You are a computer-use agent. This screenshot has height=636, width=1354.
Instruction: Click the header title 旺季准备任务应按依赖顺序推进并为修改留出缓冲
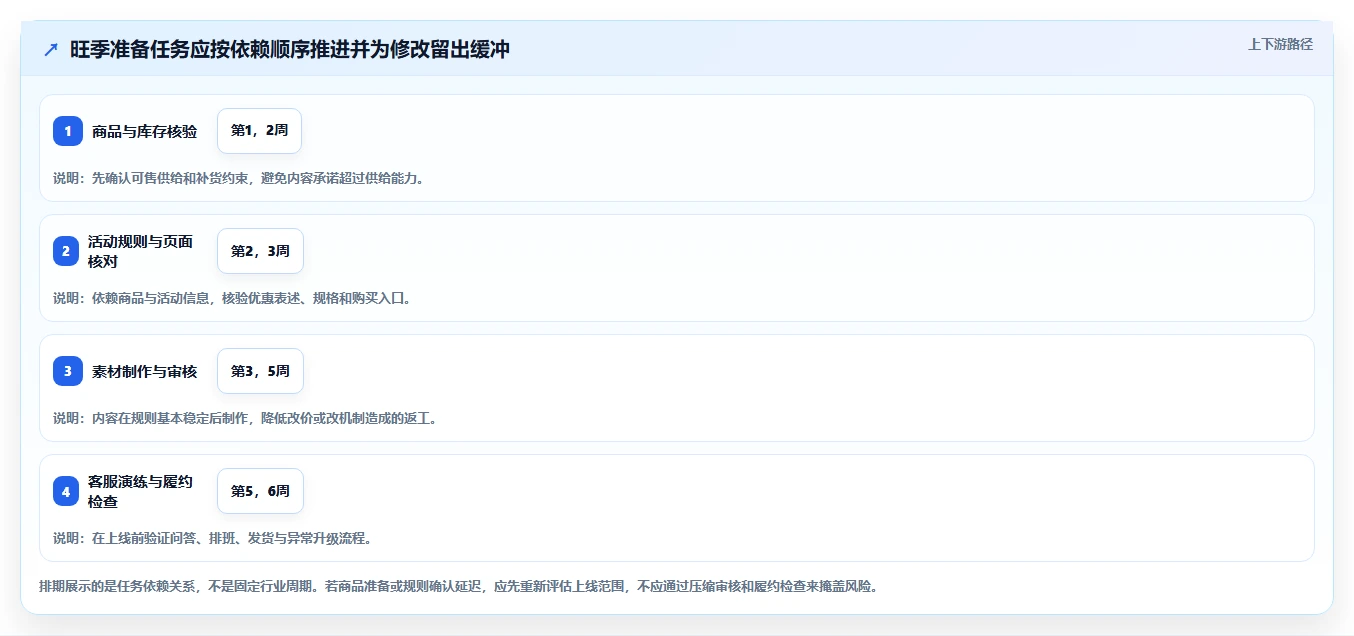point(290,49)
